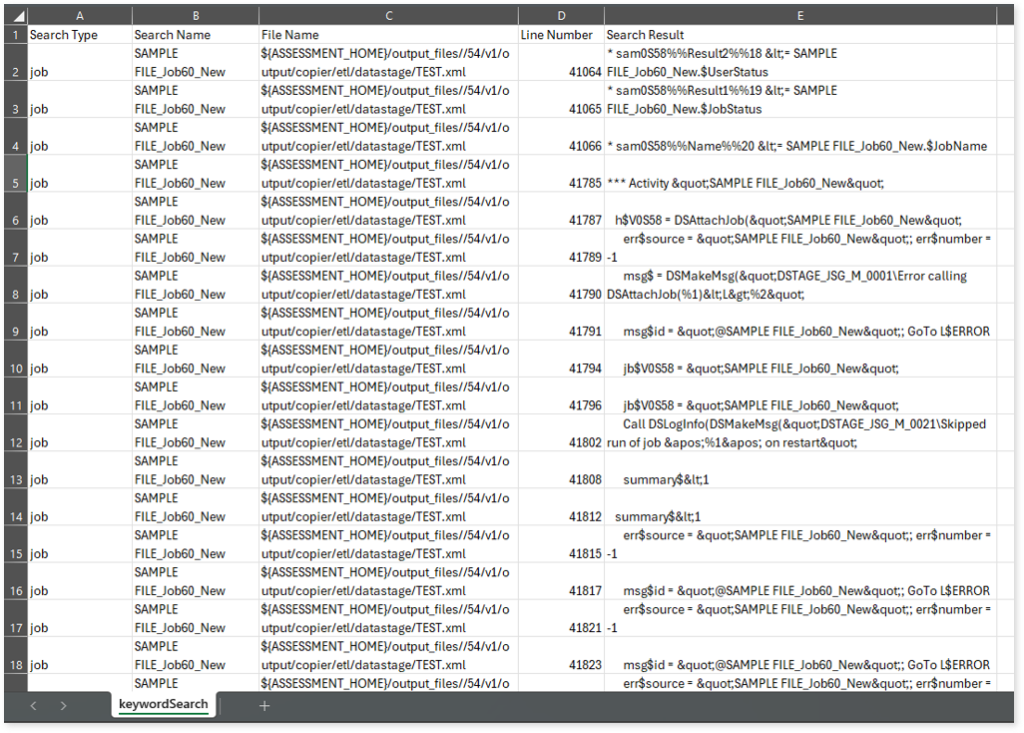Click the Line Number header cell
This screenshot has width=1024, height=733.
(560, 35)
